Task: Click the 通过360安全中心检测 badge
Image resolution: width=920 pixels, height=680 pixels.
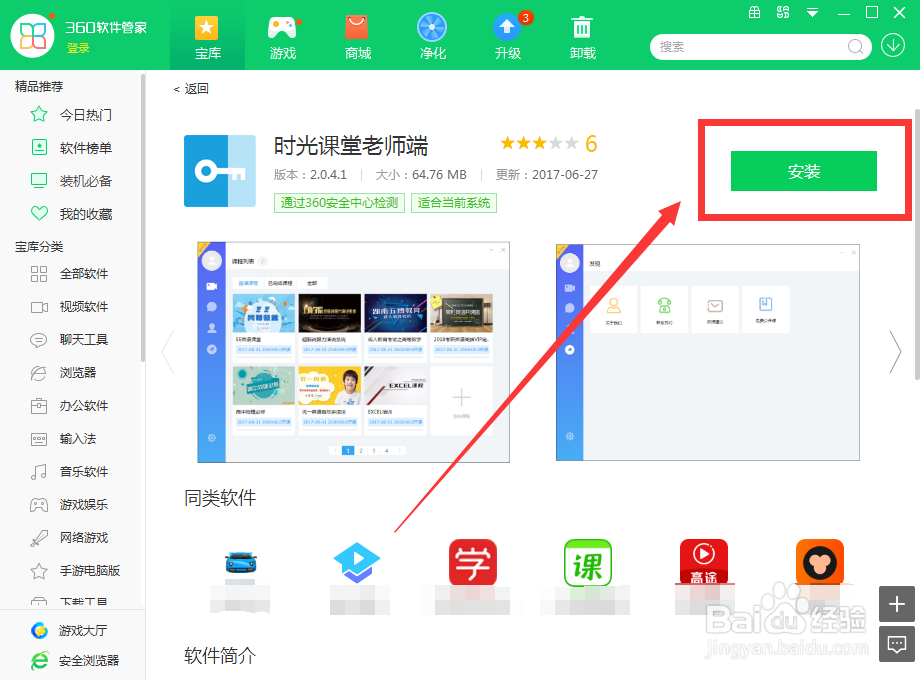Action: click(339, 202)
